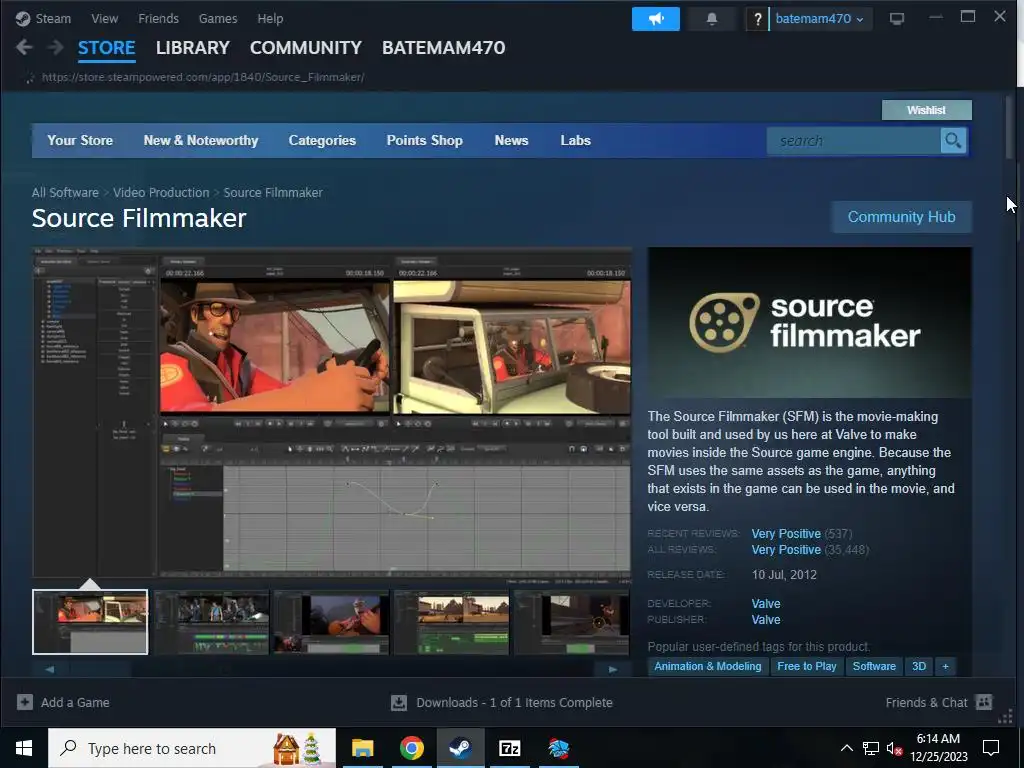This screenshot has height=768, width=1024.
Task: Click the source filmmaker logo header image
Action: click(810, 322)
